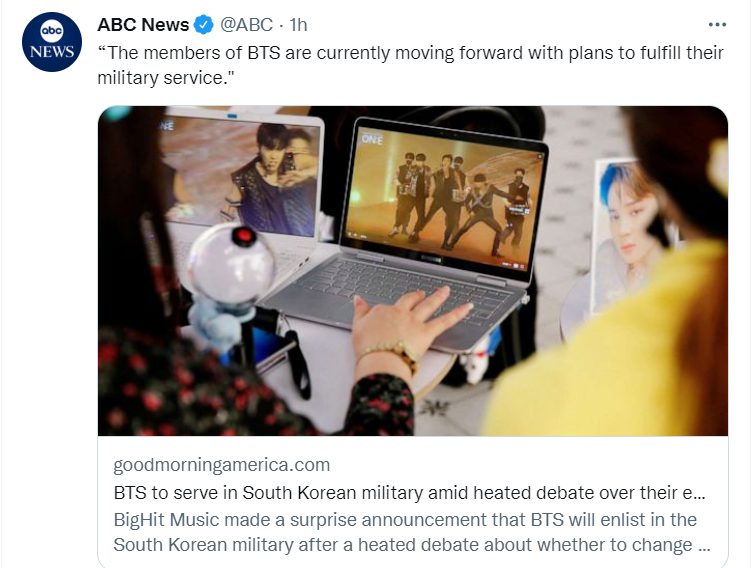Click the ABC News display name
The height and width of the screenshot is (568, 753).
(143, 24)
